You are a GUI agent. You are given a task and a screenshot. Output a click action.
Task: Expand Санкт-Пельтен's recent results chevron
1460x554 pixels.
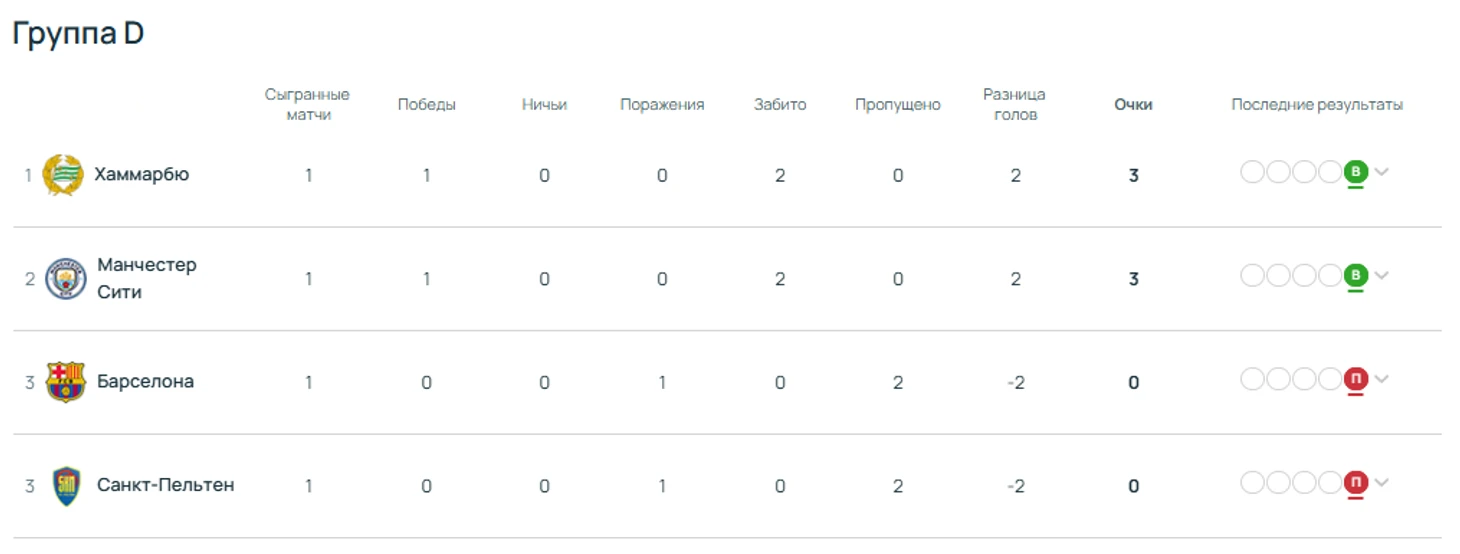(x=1382, y=483)
